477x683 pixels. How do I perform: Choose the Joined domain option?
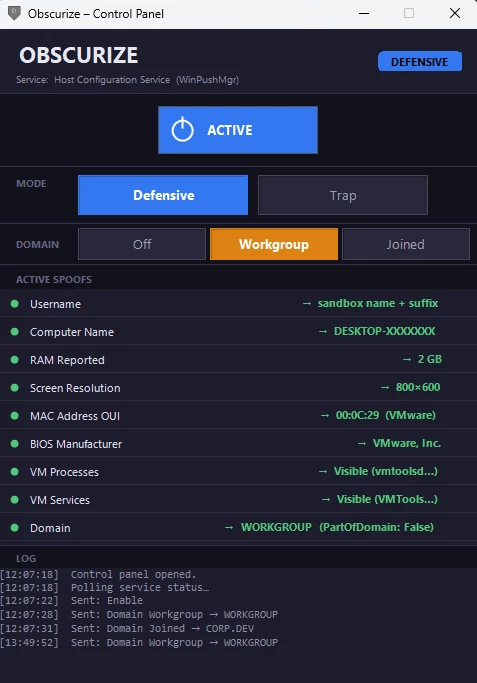[x=406, y=244]
